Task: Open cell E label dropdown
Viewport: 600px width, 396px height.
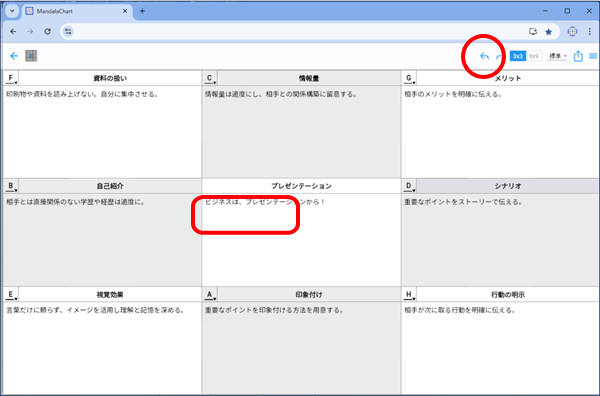Action: (11, 295)
